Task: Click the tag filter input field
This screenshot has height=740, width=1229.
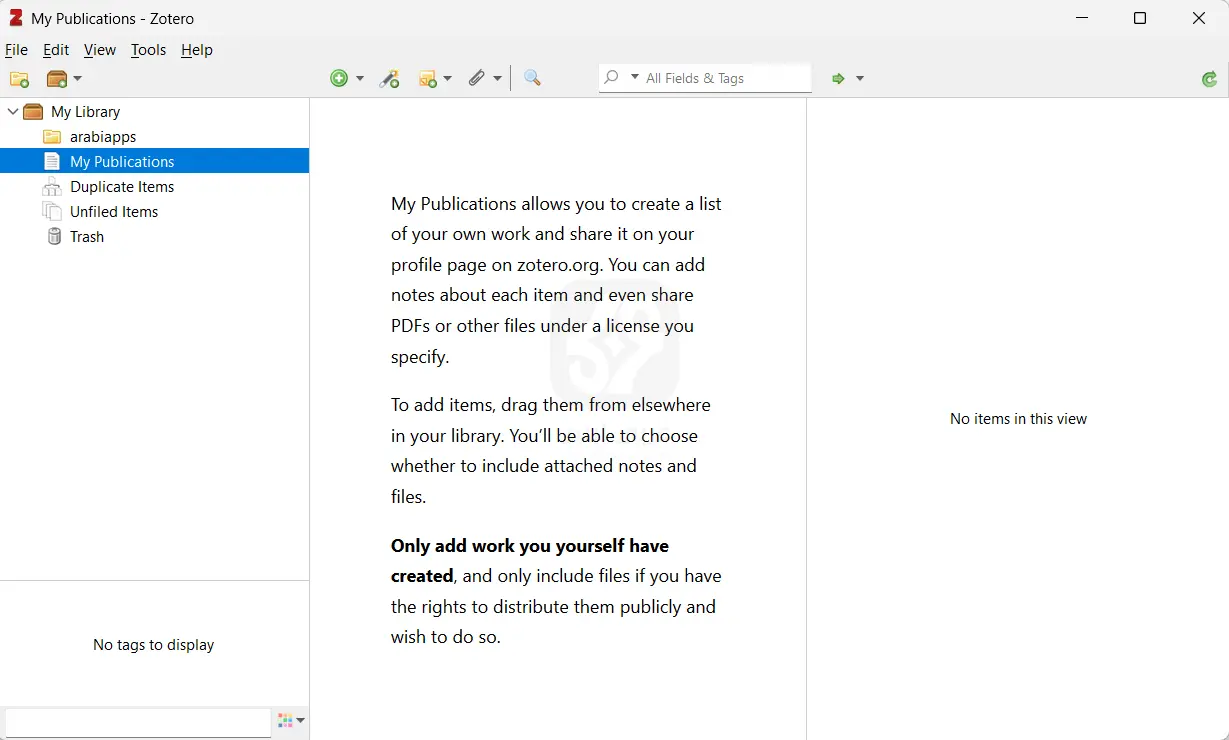Action: (x=137, y=721)
